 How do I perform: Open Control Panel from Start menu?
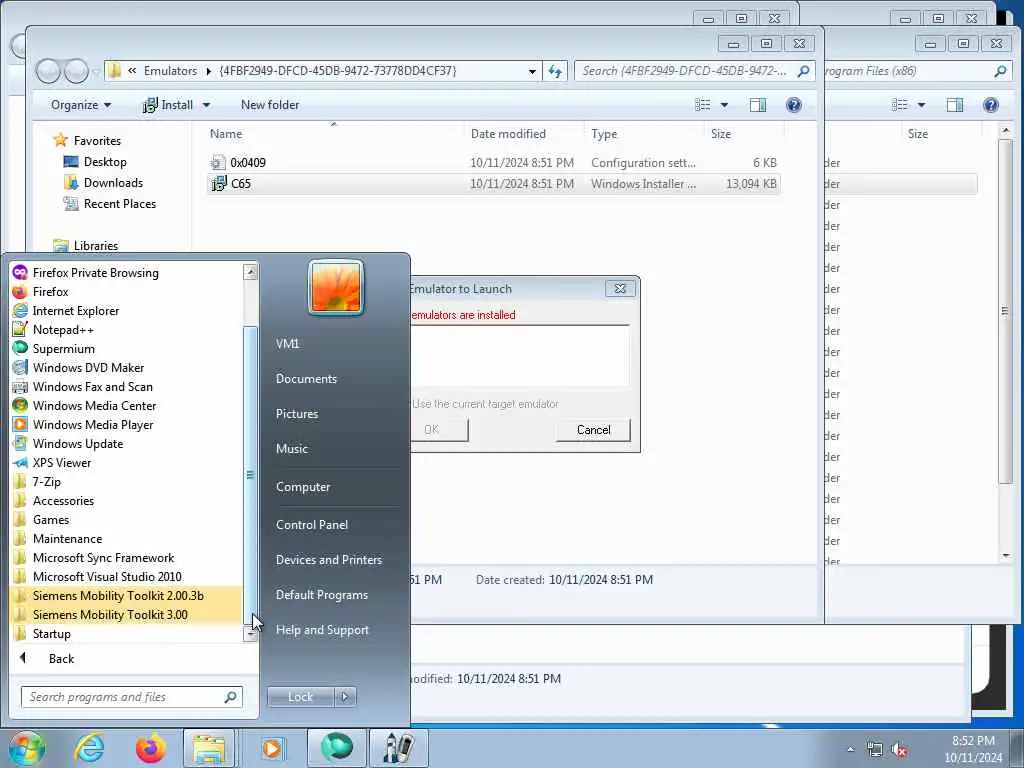click(x=312, y=524)
